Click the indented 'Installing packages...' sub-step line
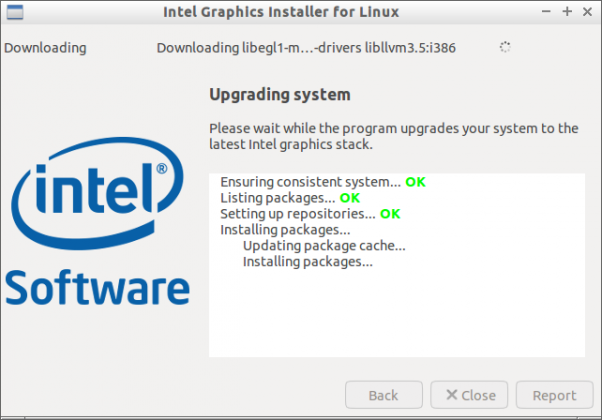The image size is (602, 420). tap(308, 261)
